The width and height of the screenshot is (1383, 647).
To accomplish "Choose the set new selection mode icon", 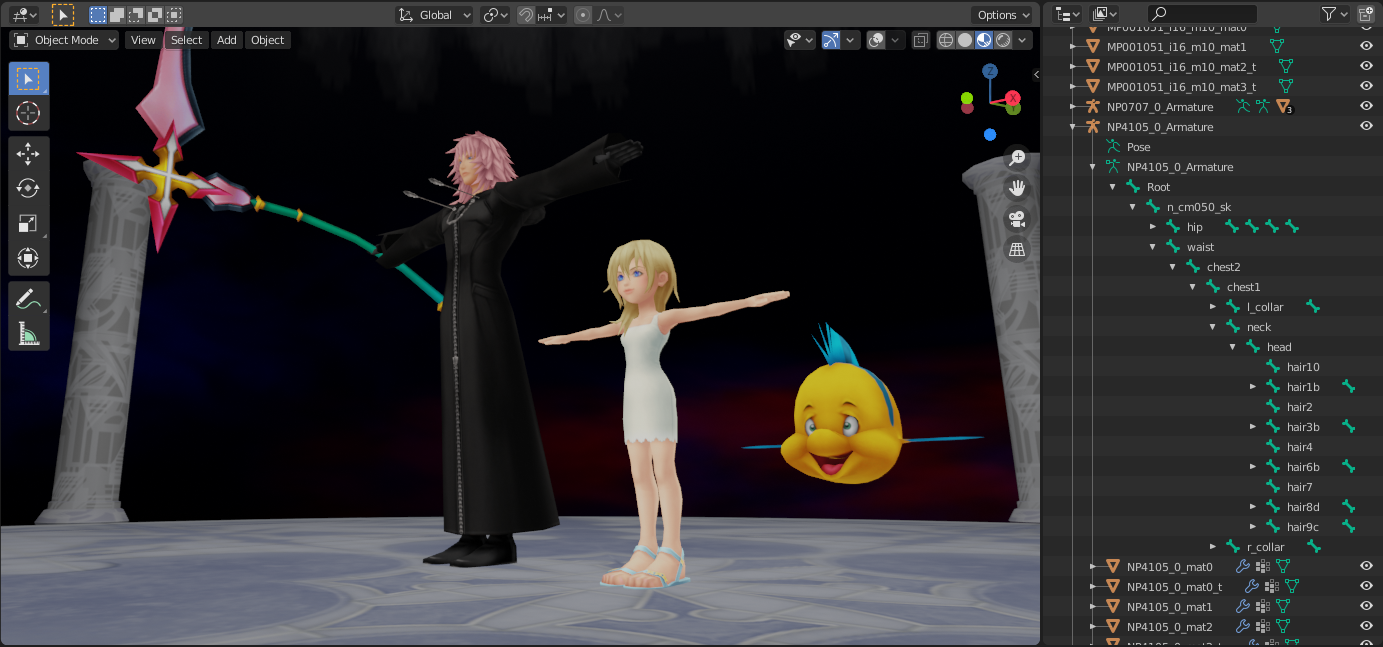I will coord(98,15).
